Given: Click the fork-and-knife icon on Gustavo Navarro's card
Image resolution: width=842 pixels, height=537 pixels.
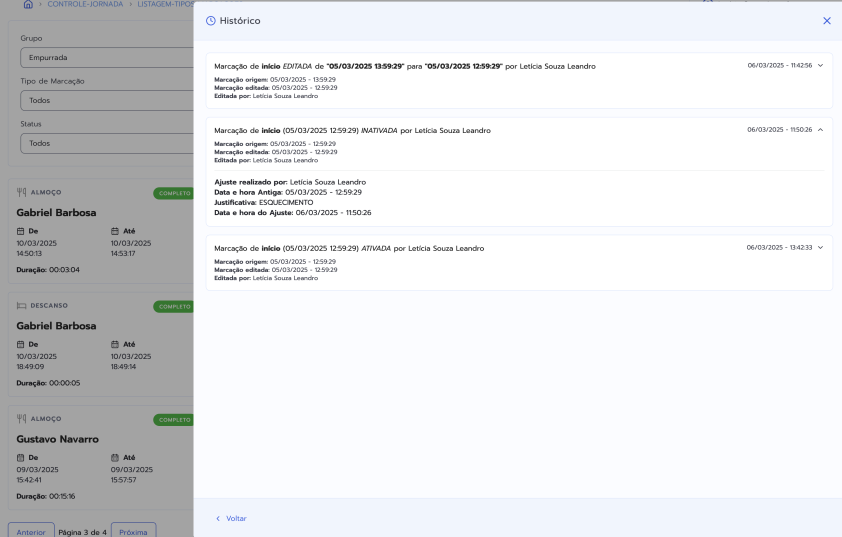Looking at the screenshot, I should (22, 419).
